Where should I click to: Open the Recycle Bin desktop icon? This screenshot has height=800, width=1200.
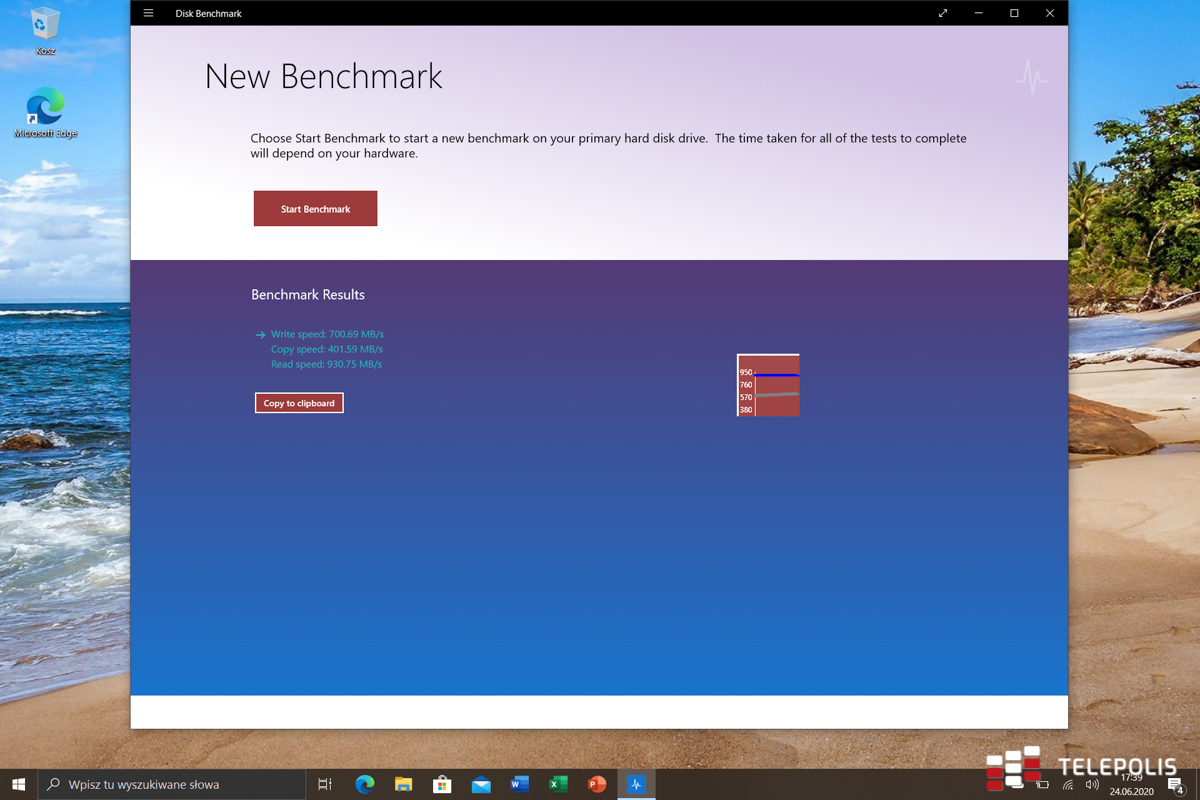pyautogui.click(x=45, y=30)
